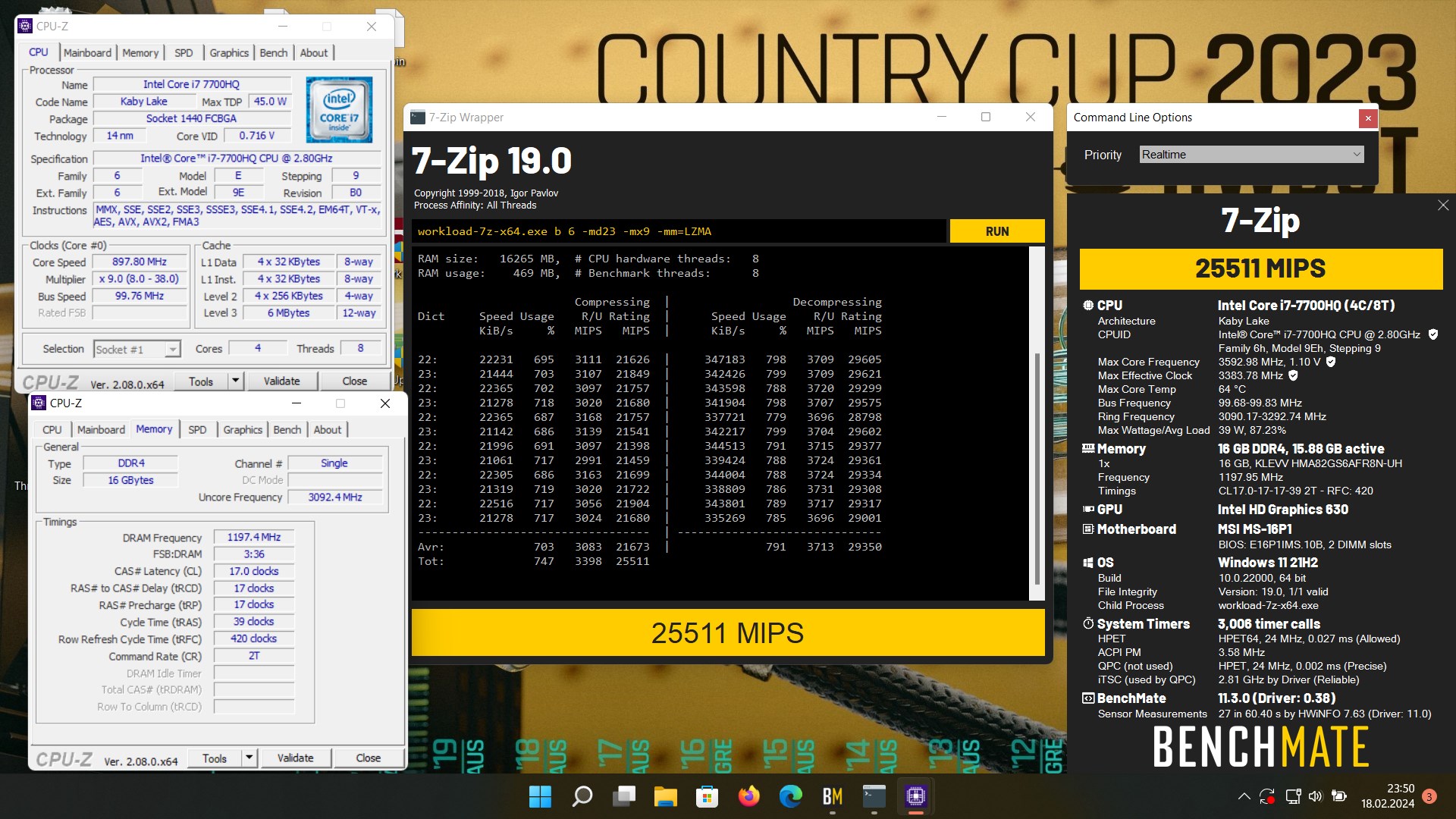Image resolution: width=1456 pixels, height=819 pixels.
Task: Click Tools button in CPU-Z Memory window
Action: [x=215, y=758]
